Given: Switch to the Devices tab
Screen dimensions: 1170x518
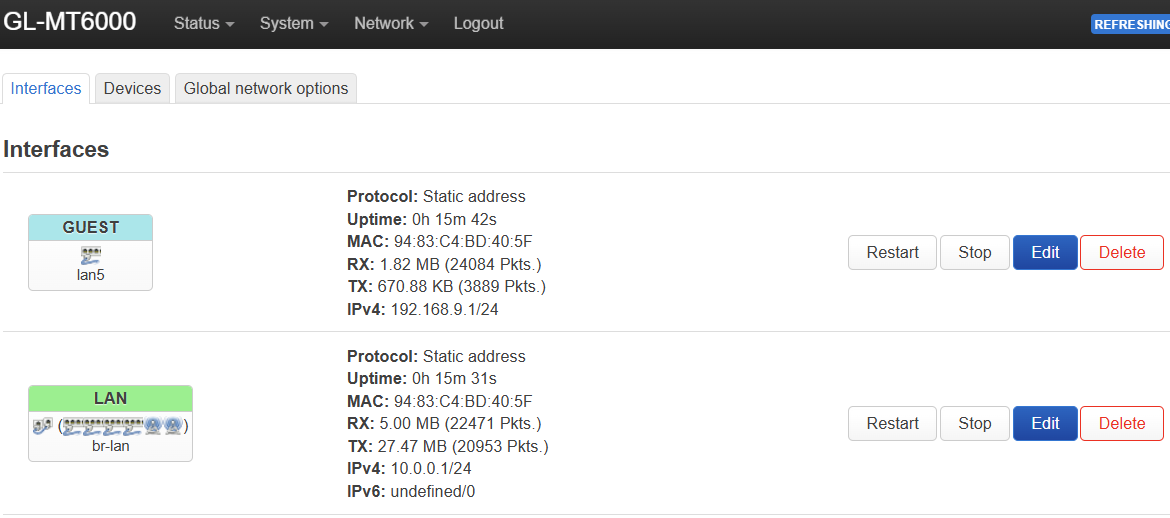Looking at the screenshot, I should (x=132, y=88).
